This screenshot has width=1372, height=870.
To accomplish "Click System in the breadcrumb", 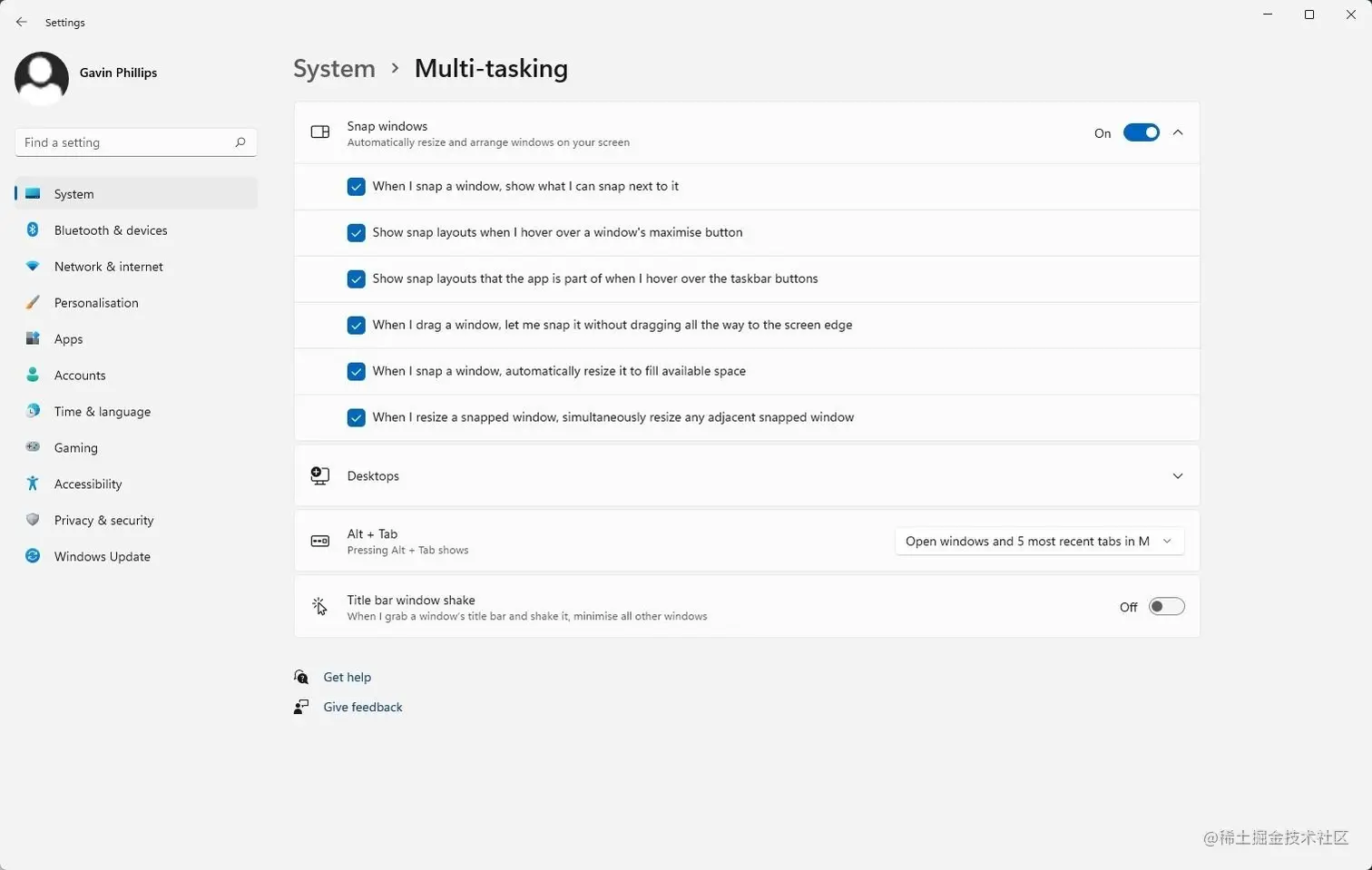I will tap(334, 68).
